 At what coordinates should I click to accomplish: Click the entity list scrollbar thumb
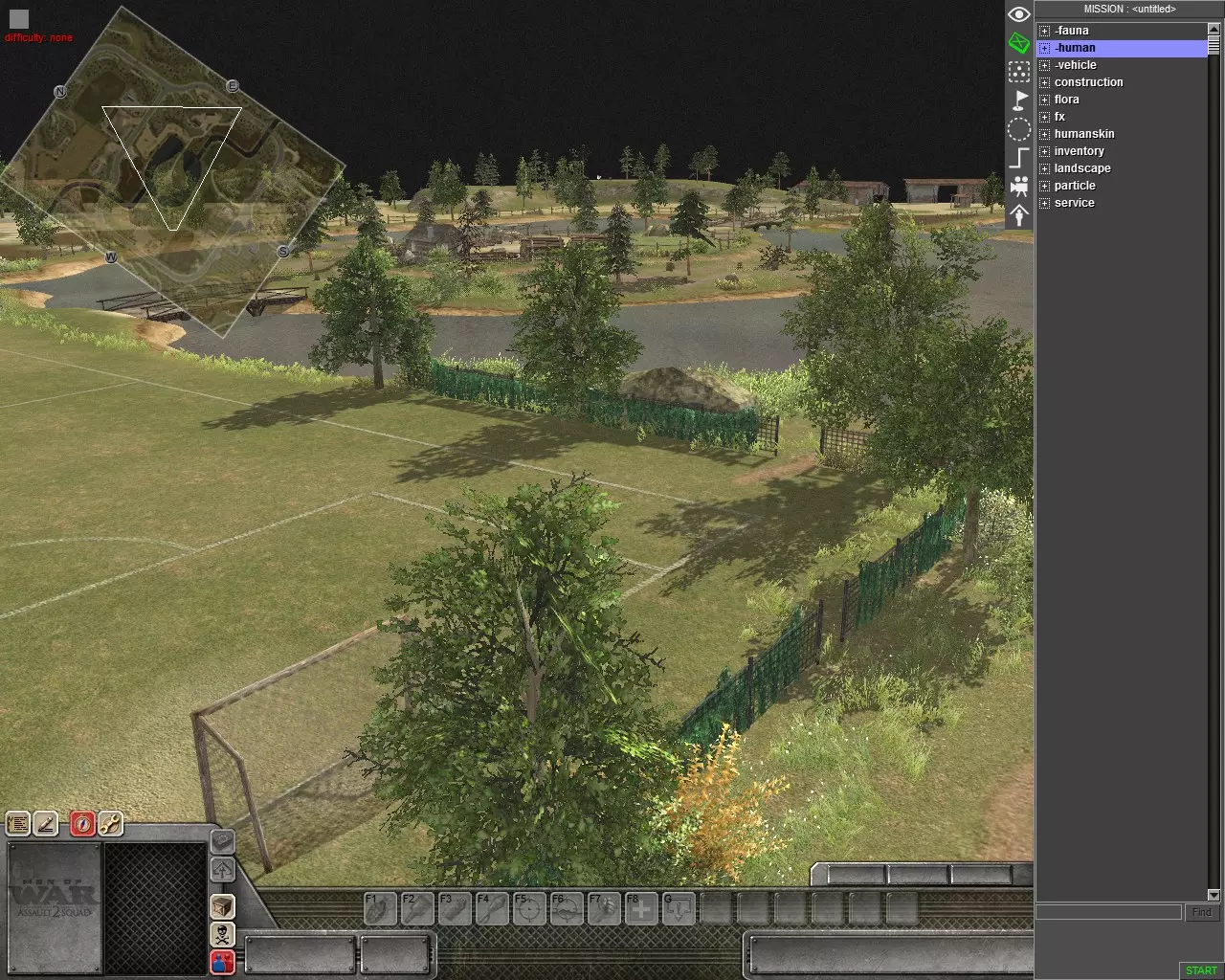tap(1214, 47)
